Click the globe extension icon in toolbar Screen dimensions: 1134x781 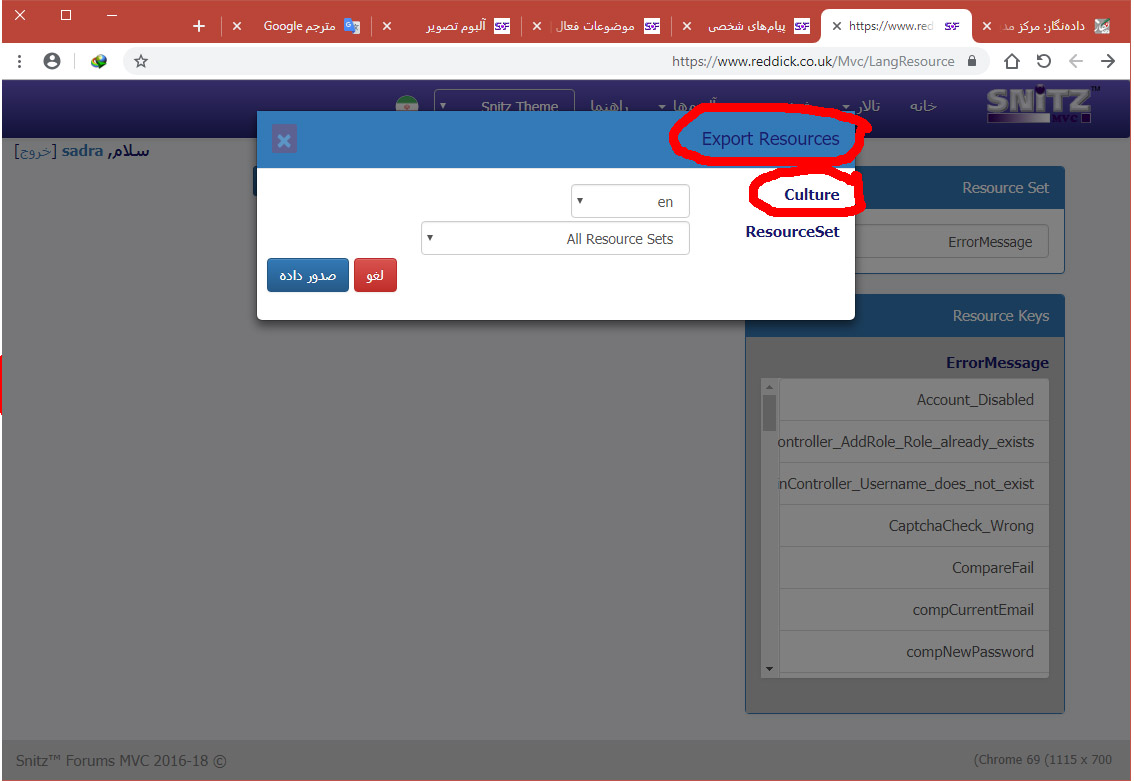pyautogui.click(x=98, y=61)
